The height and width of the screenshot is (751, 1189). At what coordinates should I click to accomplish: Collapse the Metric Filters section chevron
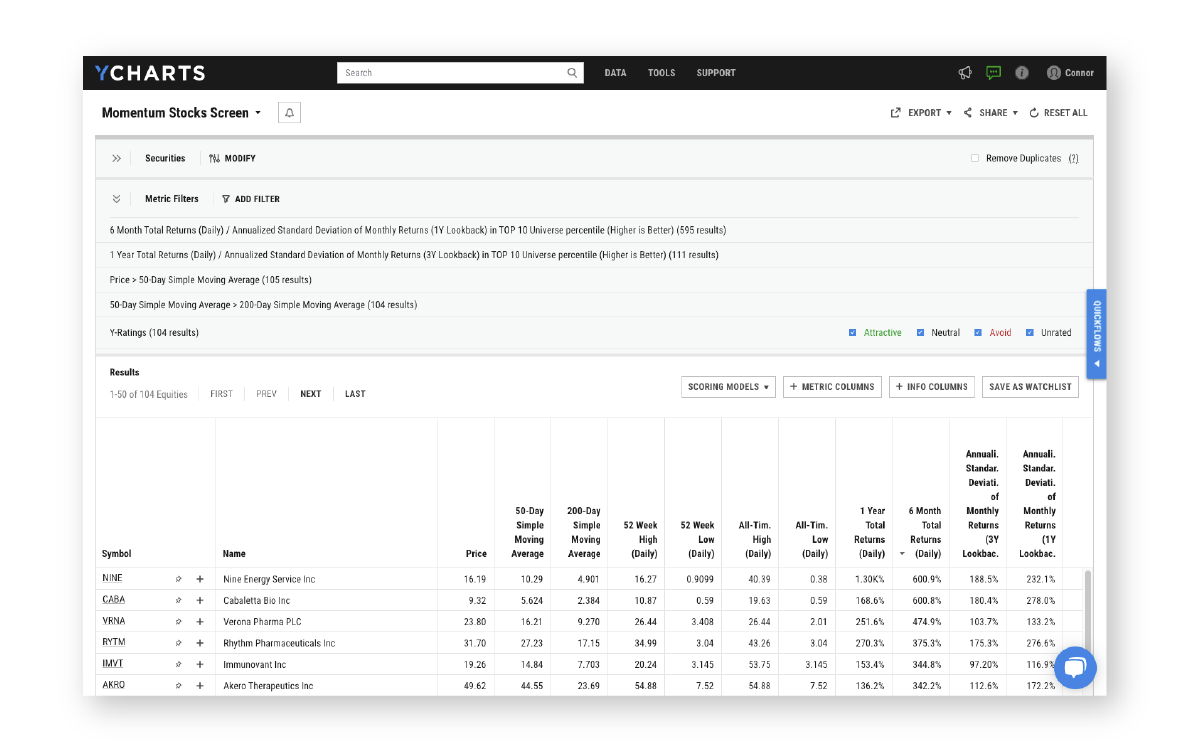(x=116, y=199)
